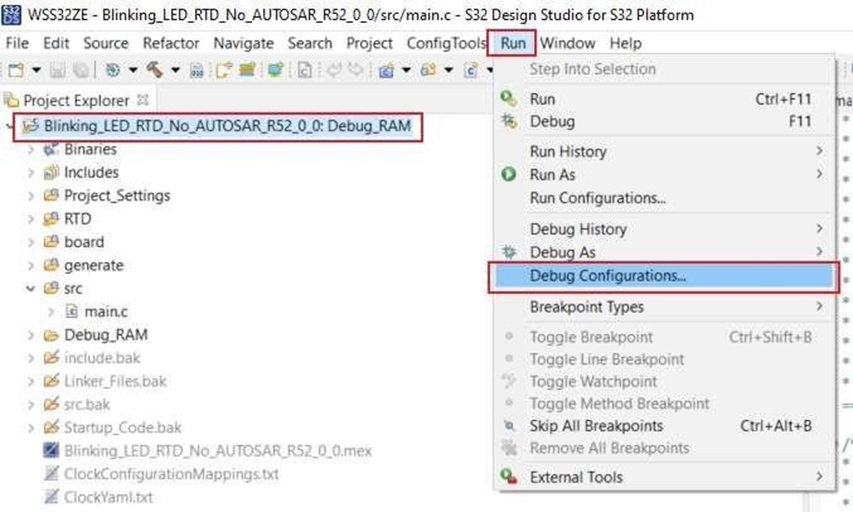Expand the Binaries tree node

pyautogui.click(x=31, y=149)
